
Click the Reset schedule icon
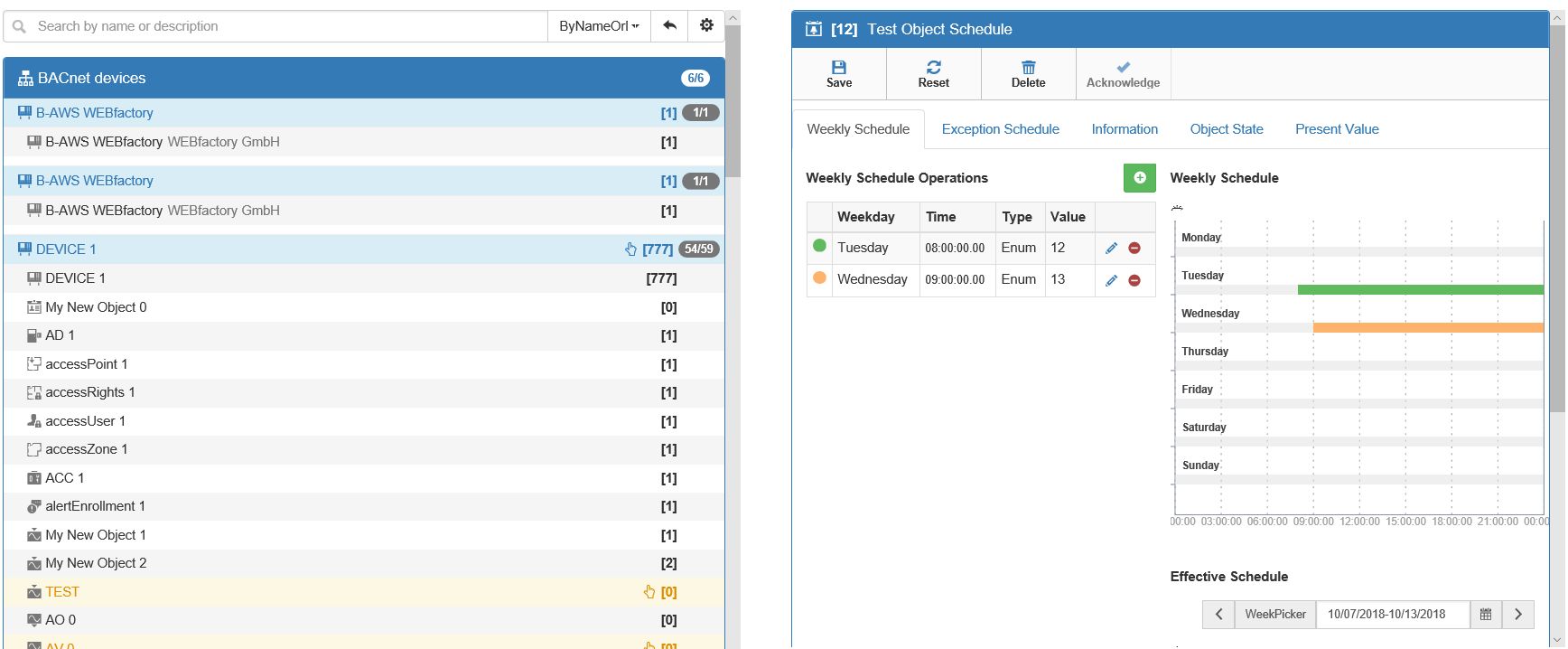point(933,68)
